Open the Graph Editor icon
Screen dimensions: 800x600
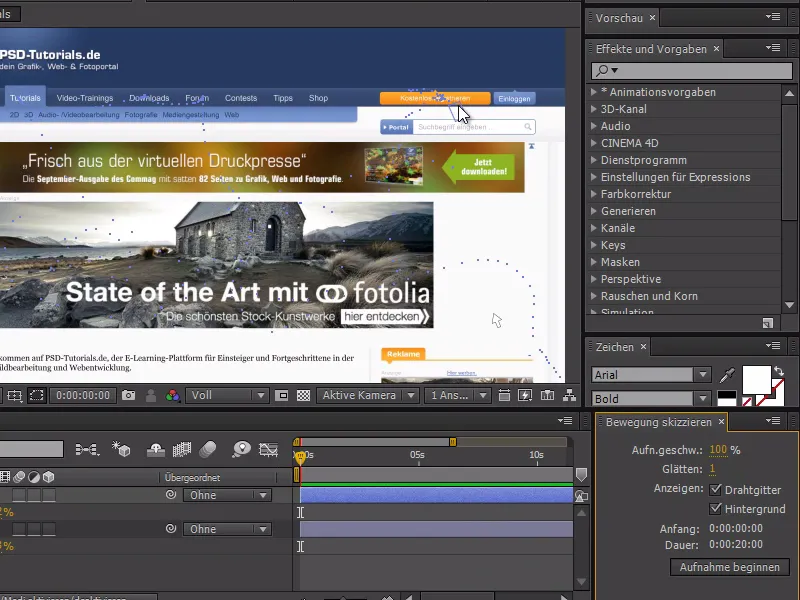tap(268, 449)
